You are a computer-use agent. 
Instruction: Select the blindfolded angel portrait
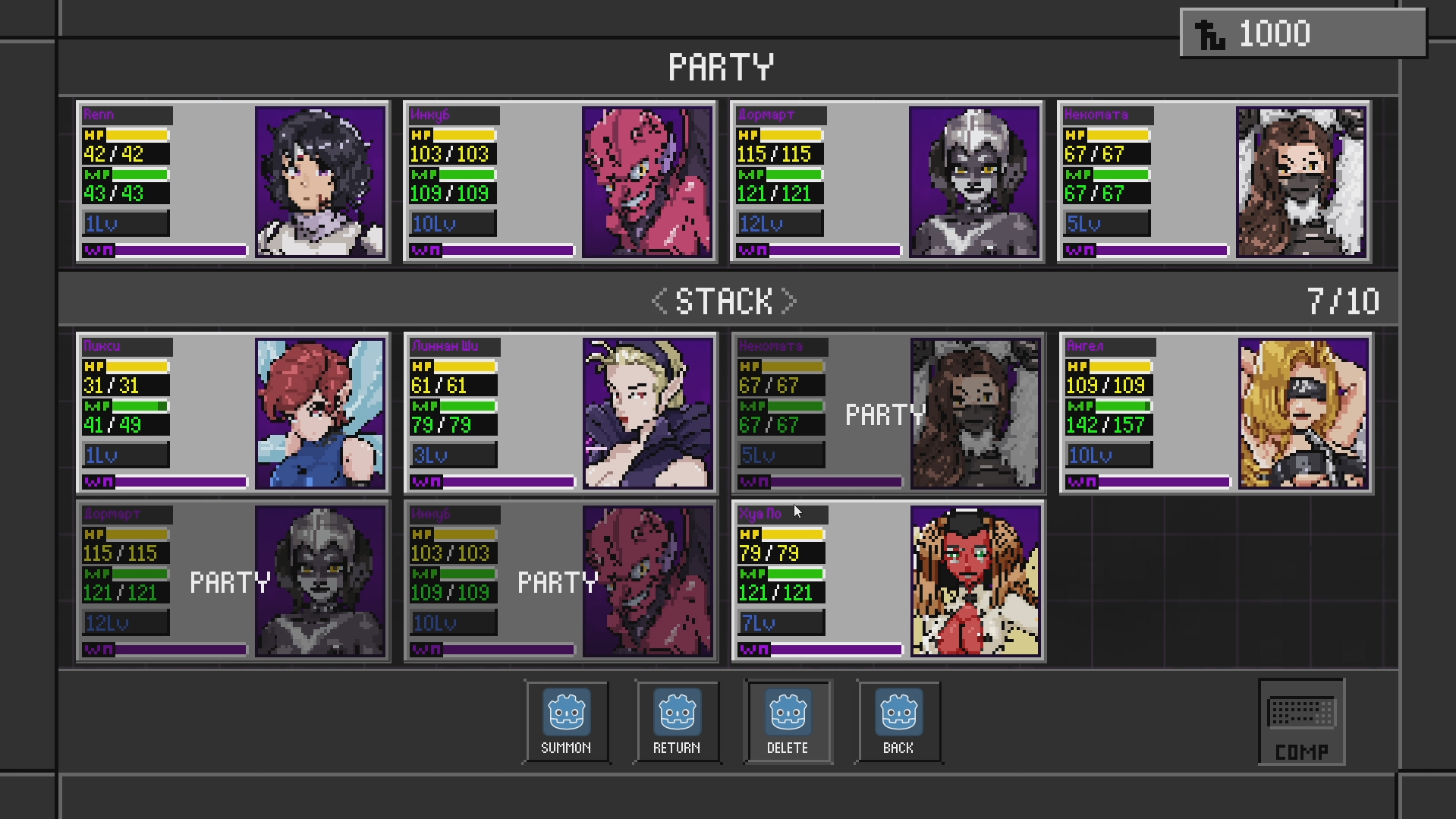pos(1303,414)
